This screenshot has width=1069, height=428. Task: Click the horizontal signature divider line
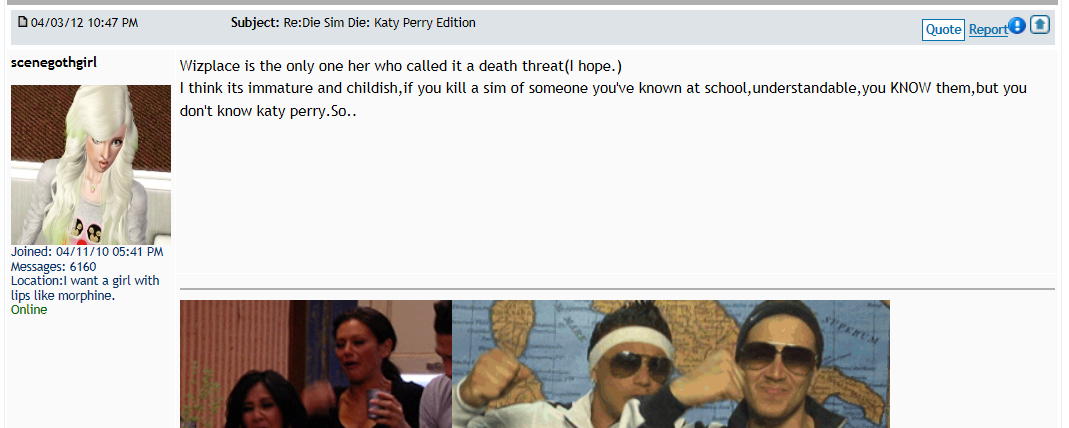617,289
